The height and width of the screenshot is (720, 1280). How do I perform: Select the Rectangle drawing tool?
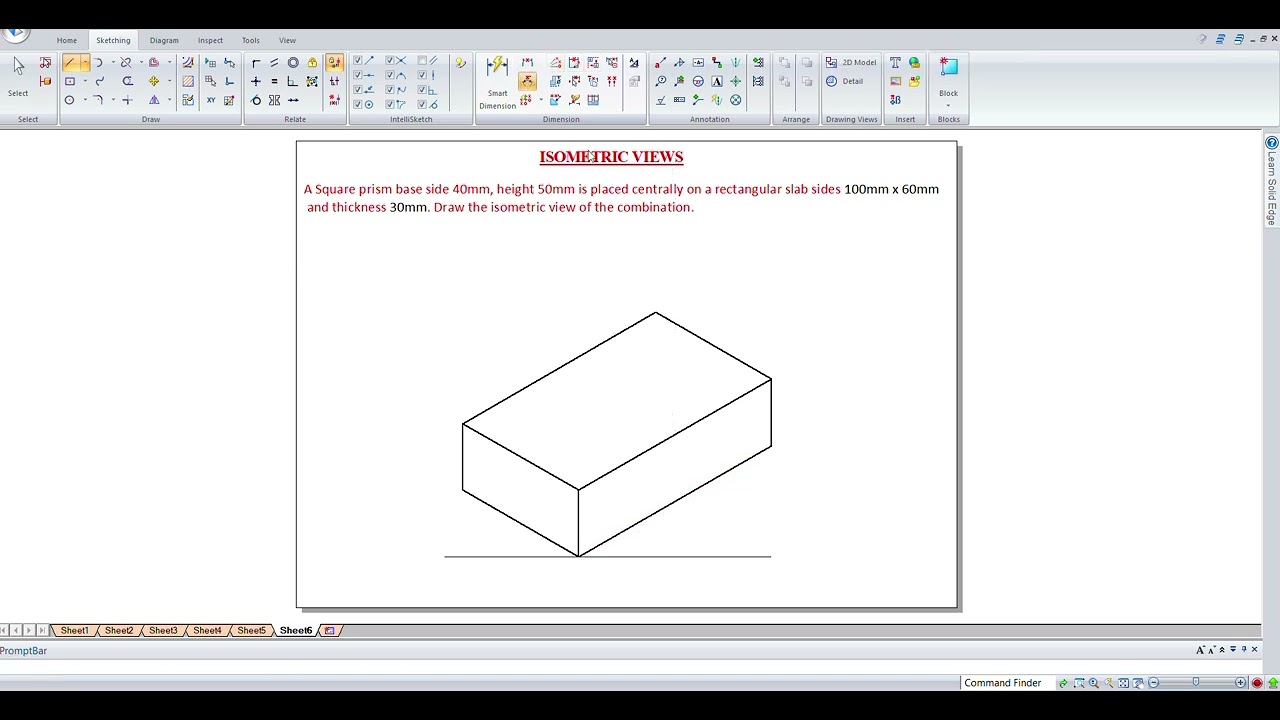(x=70, y=81)
